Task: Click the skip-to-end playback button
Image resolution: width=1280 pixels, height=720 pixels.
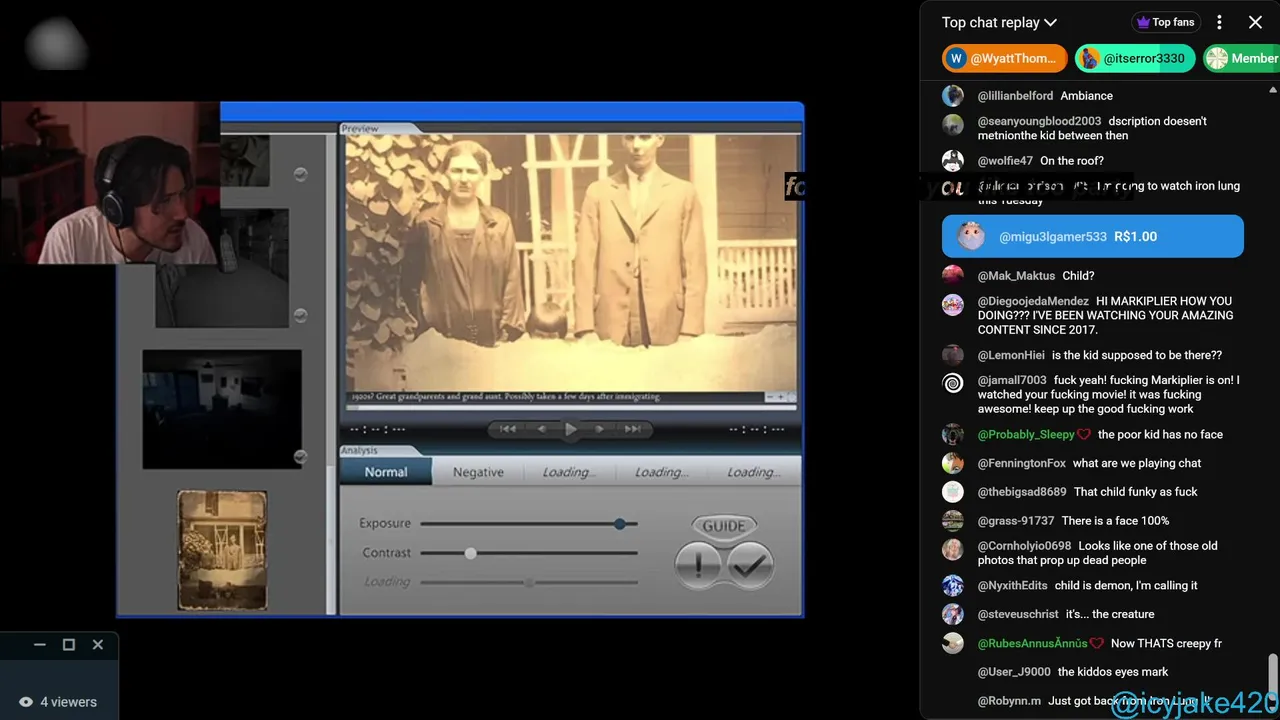Action: click(632, 429)
